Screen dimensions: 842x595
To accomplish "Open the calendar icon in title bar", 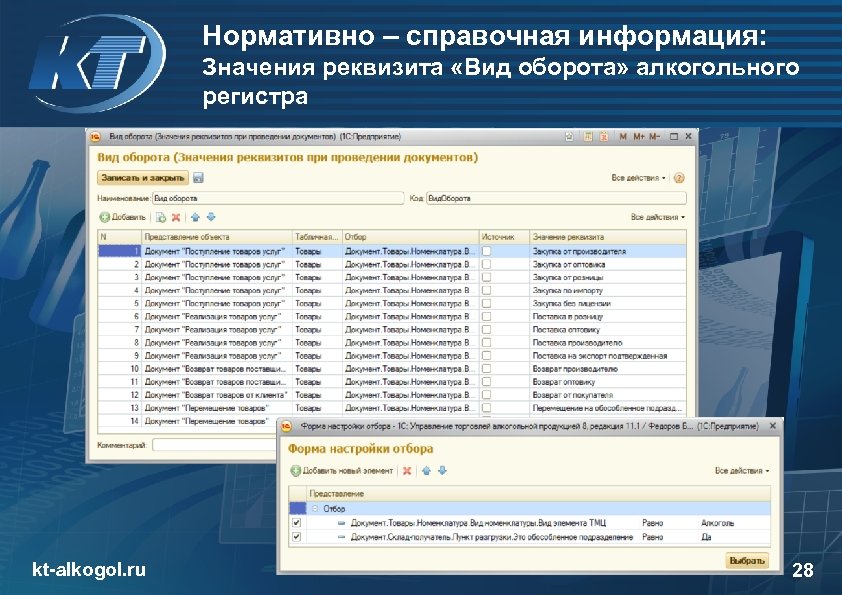I will (x=604, y=137).
